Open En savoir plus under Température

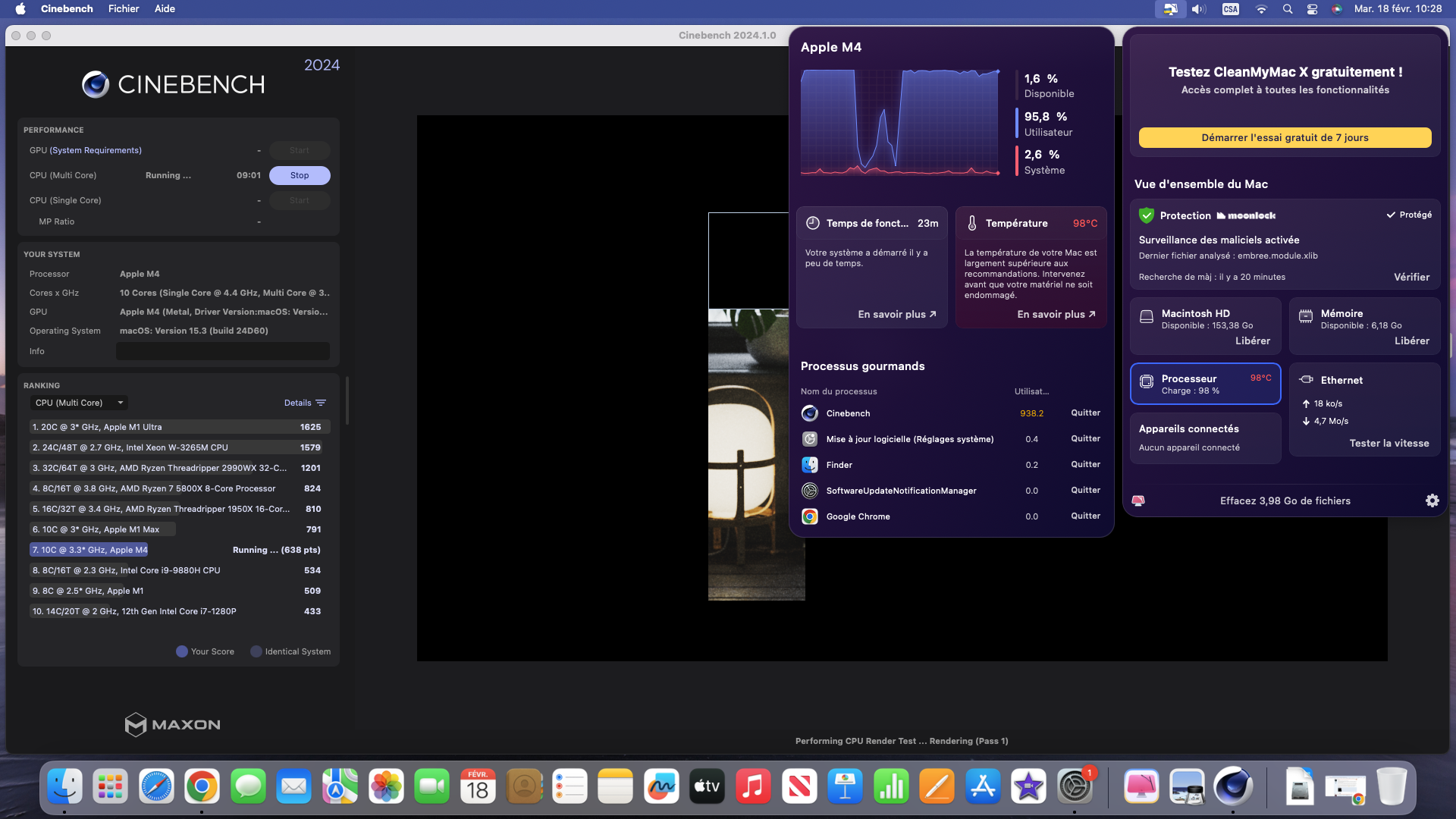(x=1056, y=314)
